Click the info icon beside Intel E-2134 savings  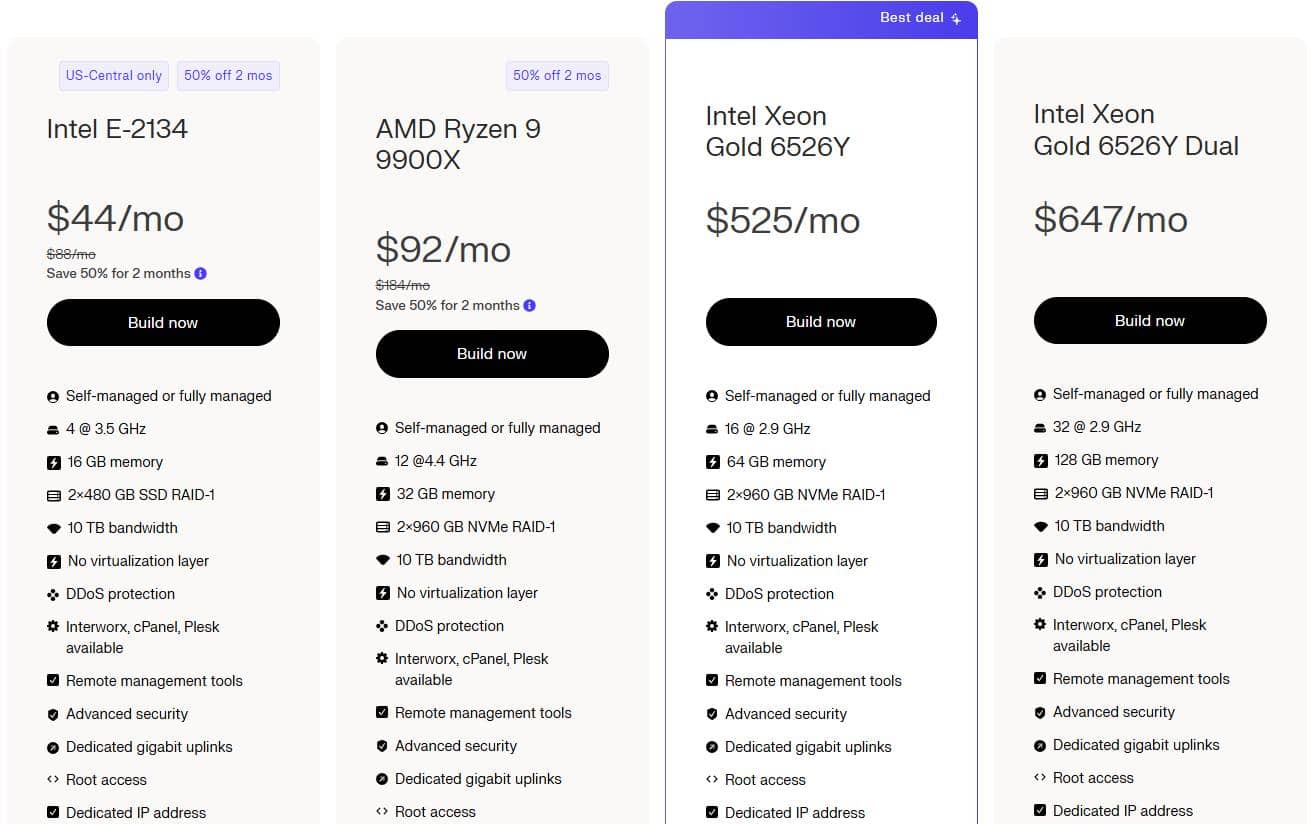[201, 274]
